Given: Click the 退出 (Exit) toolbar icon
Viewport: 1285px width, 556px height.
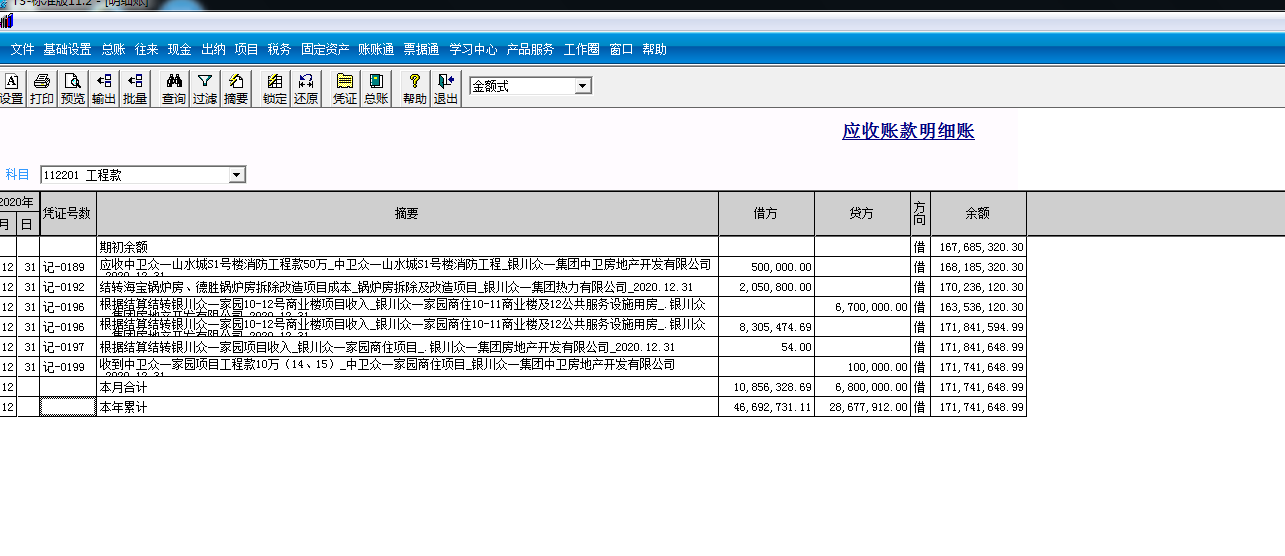Looking at the screenshot, I should click(446, 89).
